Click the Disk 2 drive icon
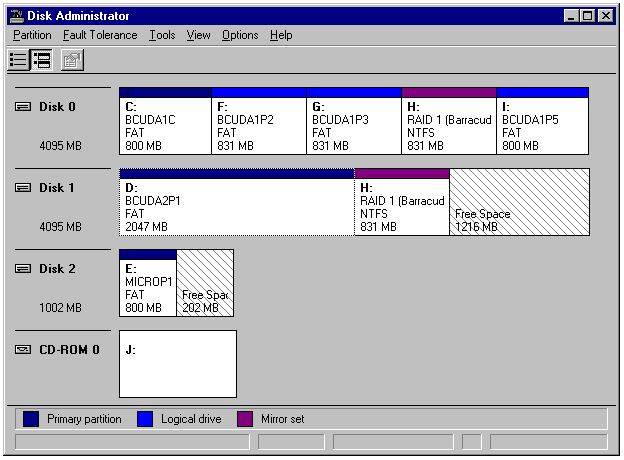This screenshot has width=624, height=460. pos(23,269)
